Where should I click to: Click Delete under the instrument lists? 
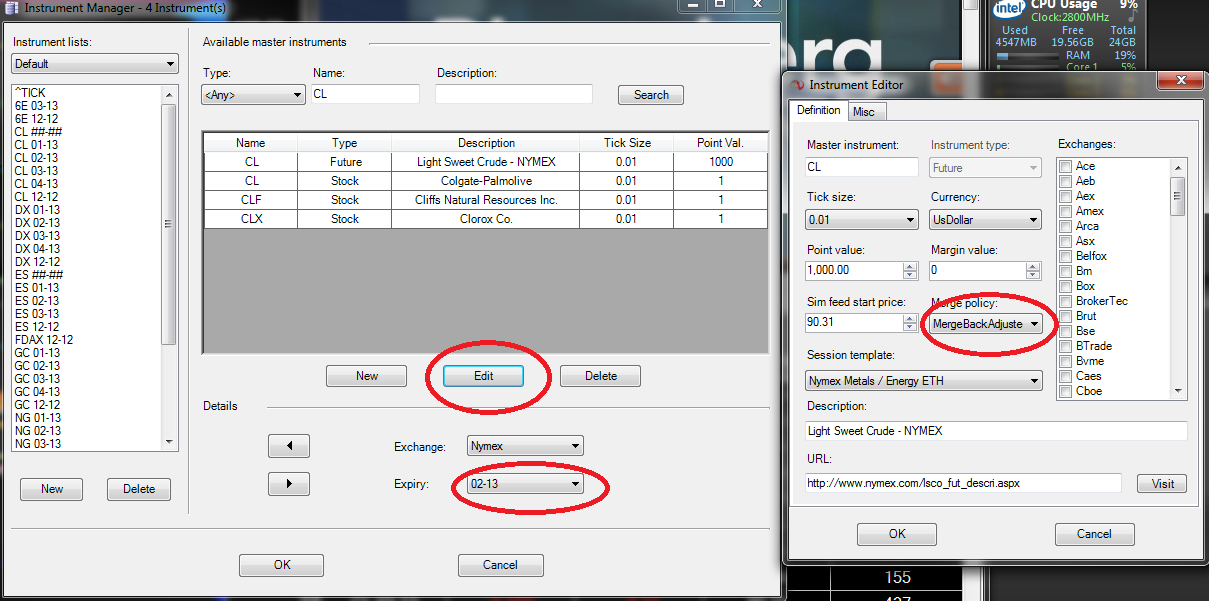point(139,489)
